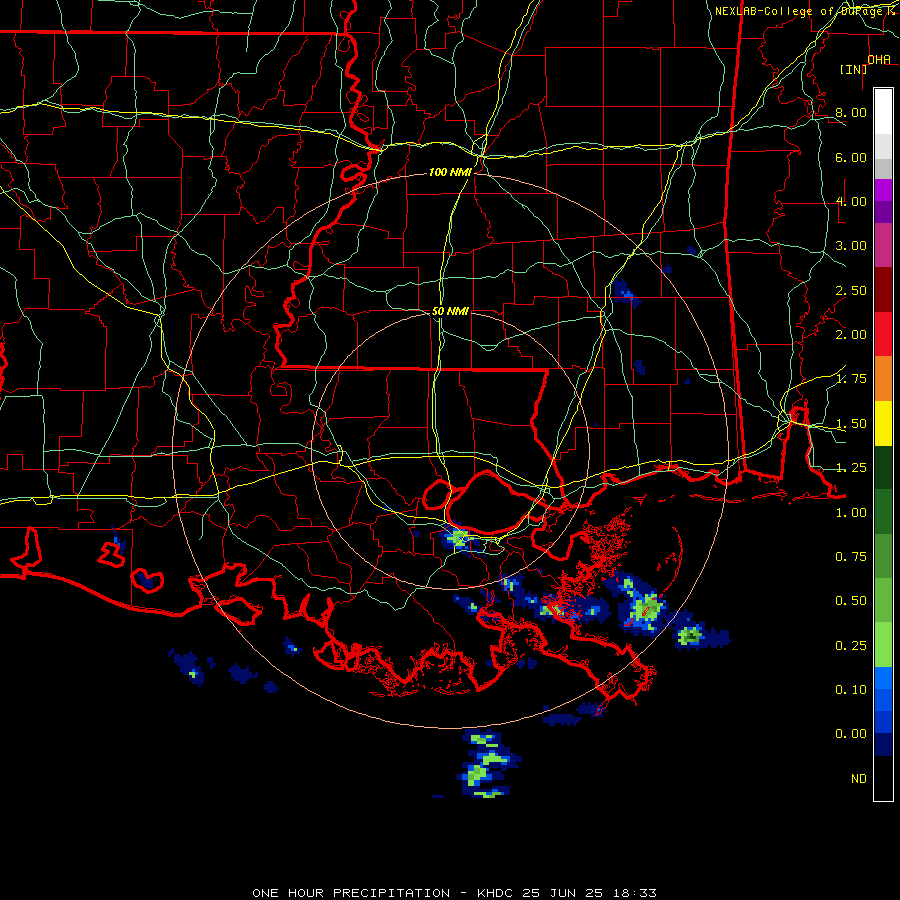The width and height of the screenshot is (900, 900).
Task: Select the orange 1.75 legend swatch
Action: pos(883,379)
